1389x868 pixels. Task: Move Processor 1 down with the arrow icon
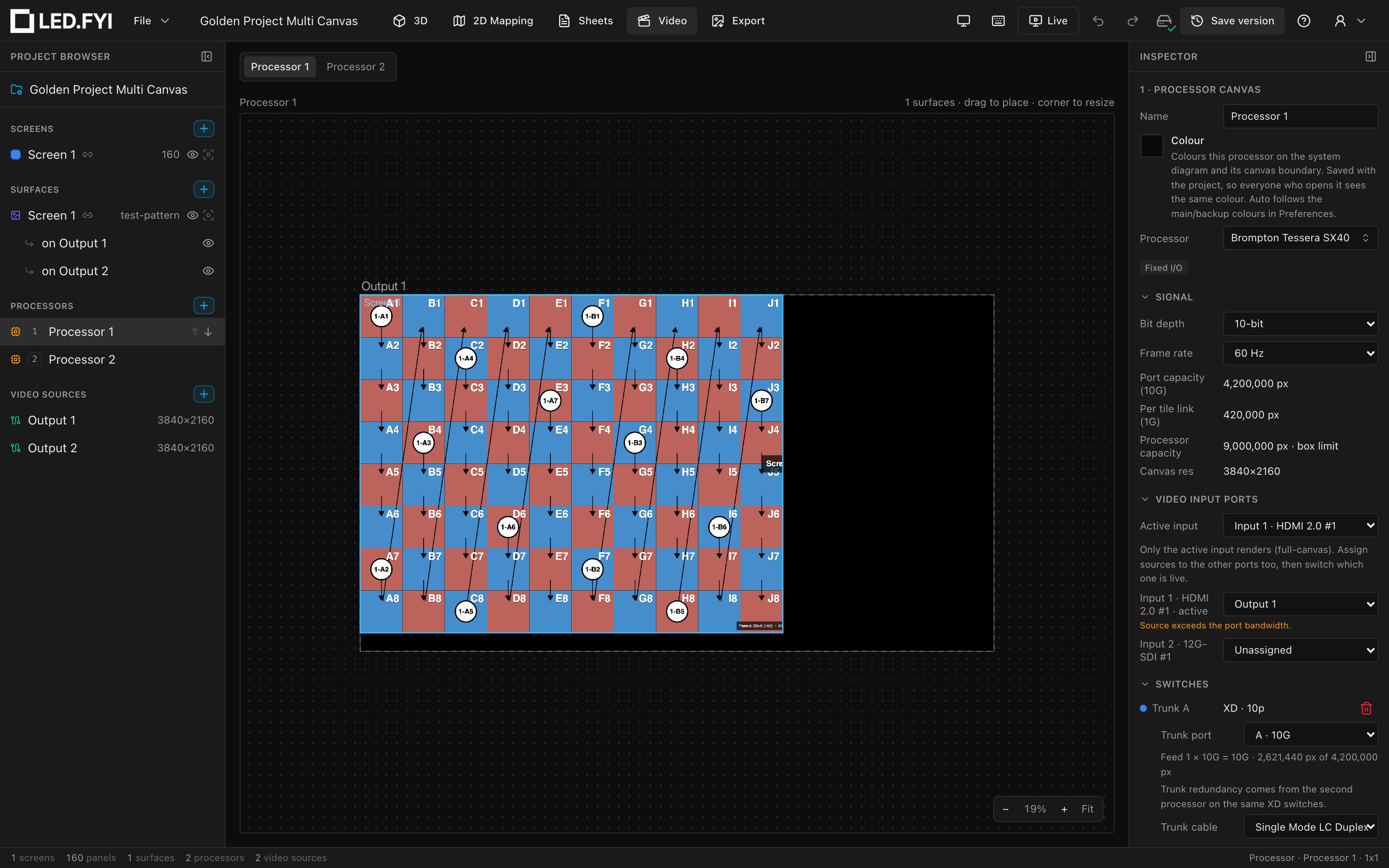(208, 332)
